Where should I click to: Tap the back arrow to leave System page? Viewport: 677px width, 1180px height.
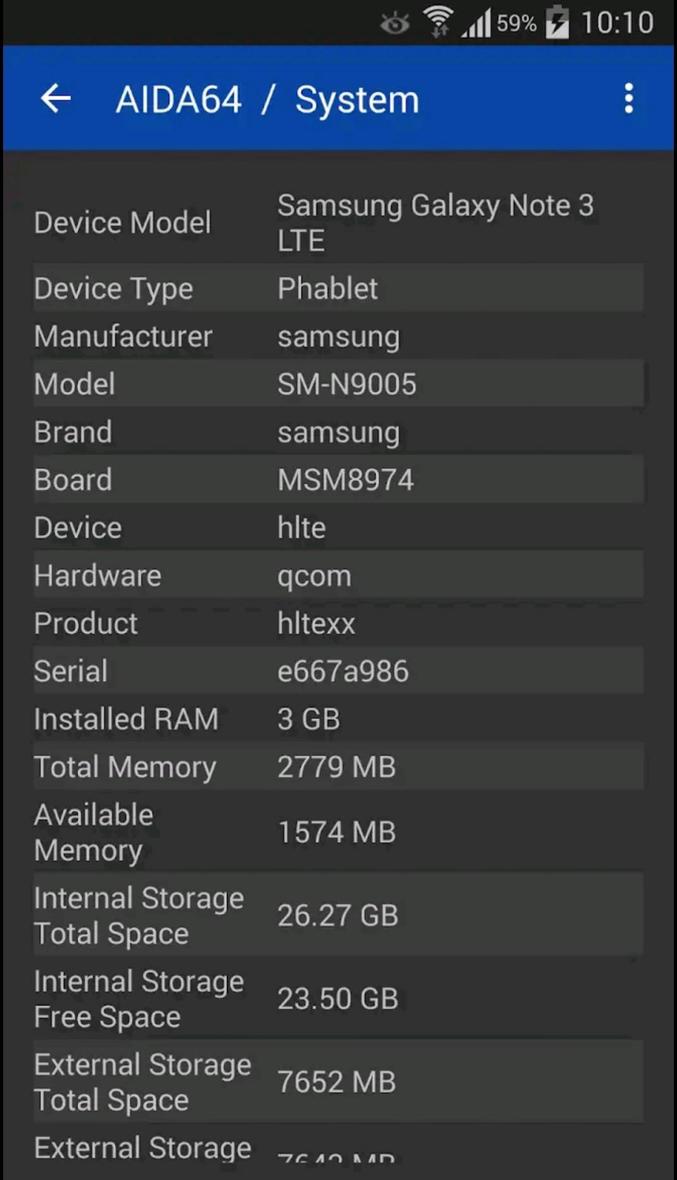tap(55, 98)
